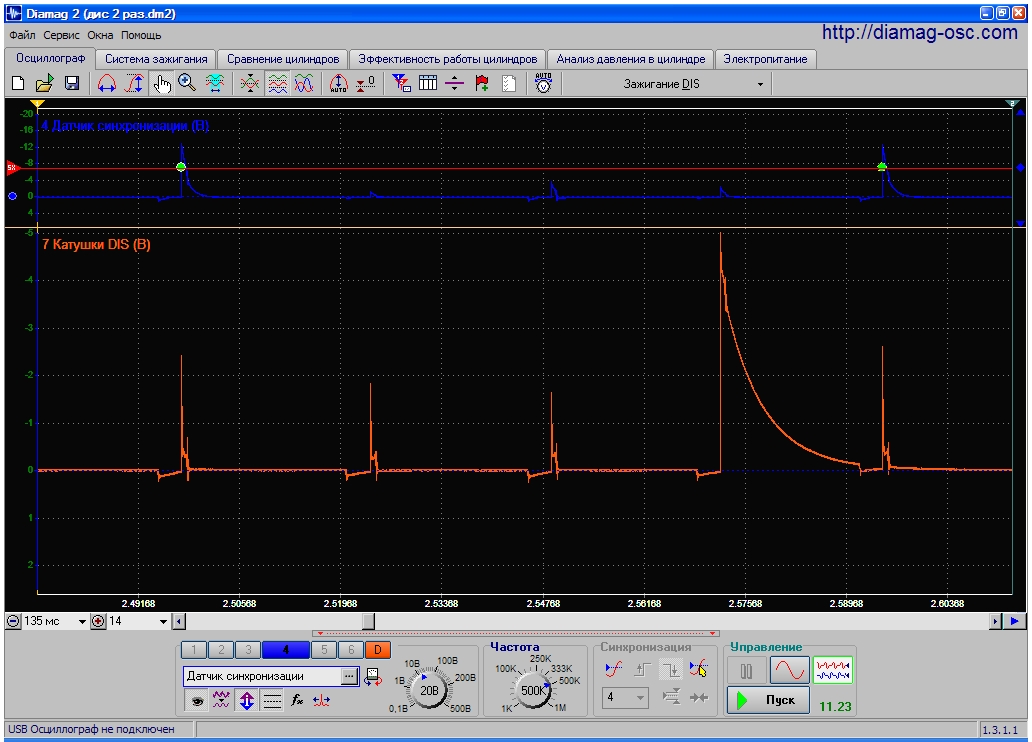1032x742 pixels.
Task: Open the fx math function icon
Action: (x=297, y=701)
